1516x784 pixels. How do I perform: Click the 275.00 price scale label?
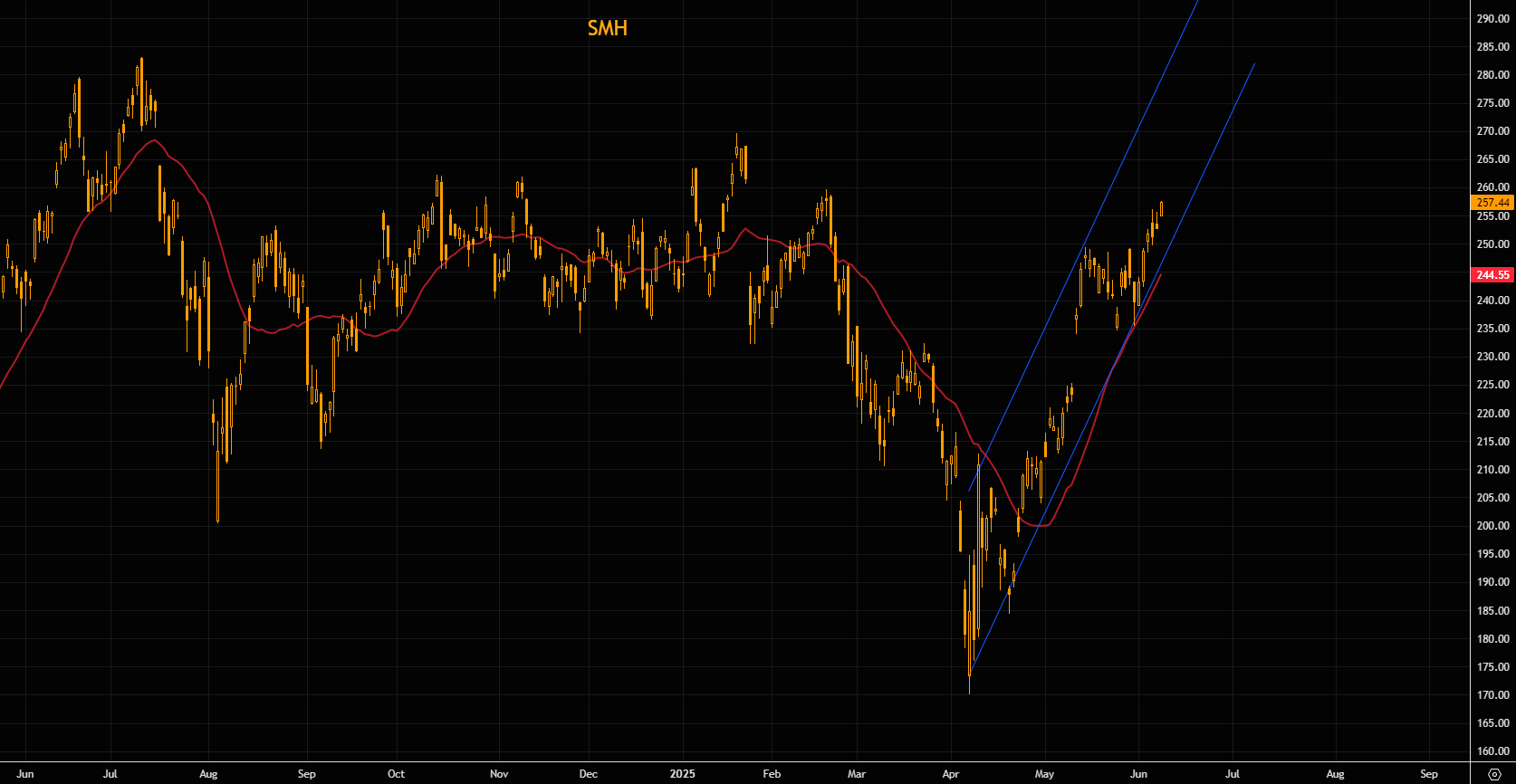[1492, 103]
